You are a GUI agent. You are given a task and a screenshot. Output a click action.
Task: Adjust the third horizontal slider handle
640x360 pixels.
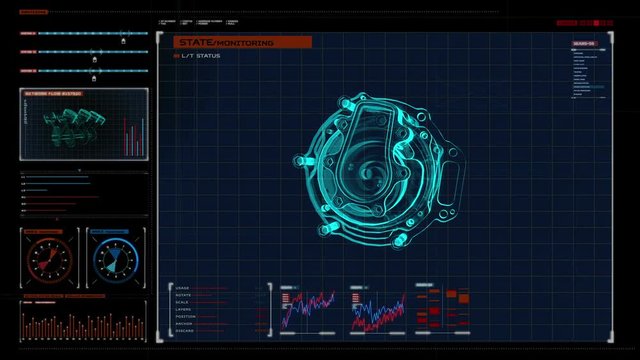95,71
